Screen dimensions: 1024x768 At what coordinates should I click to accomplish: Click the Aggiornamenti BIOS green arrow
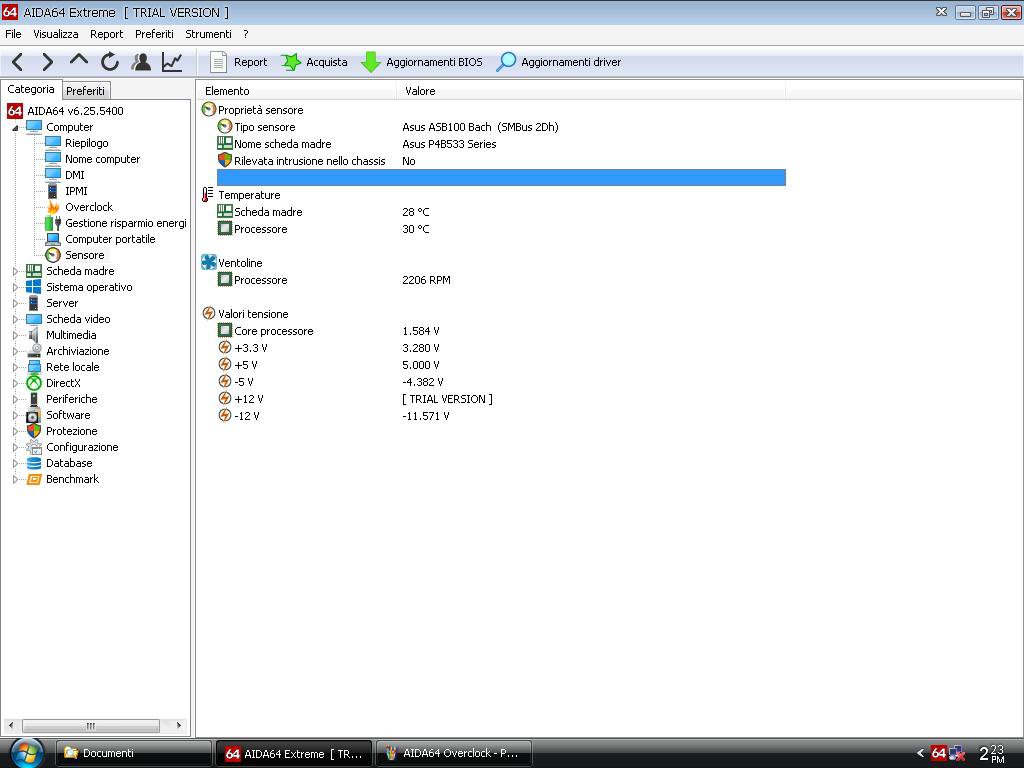click(x=371, y=62)
